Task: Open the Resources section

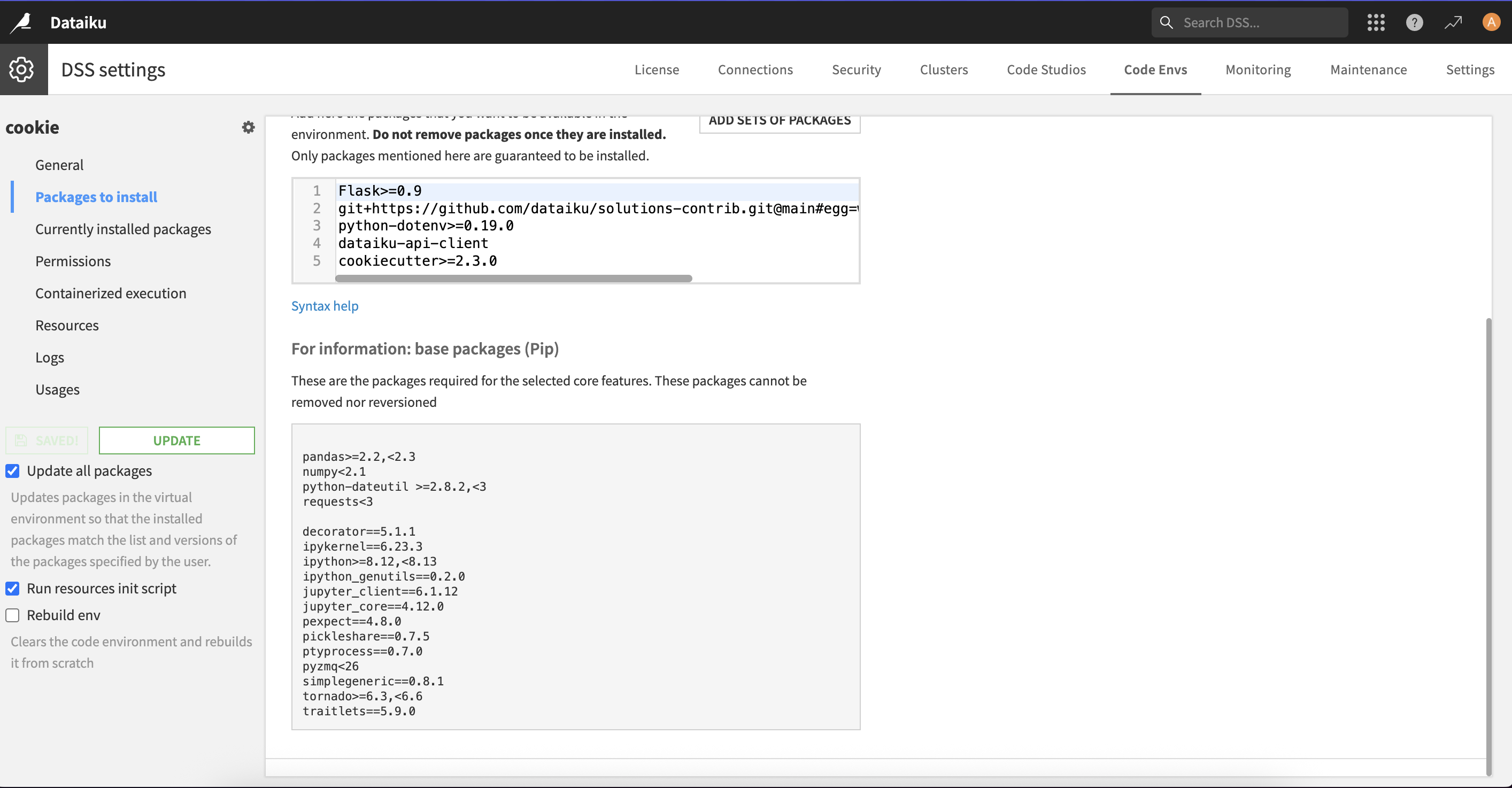Action: pos(67,325)
